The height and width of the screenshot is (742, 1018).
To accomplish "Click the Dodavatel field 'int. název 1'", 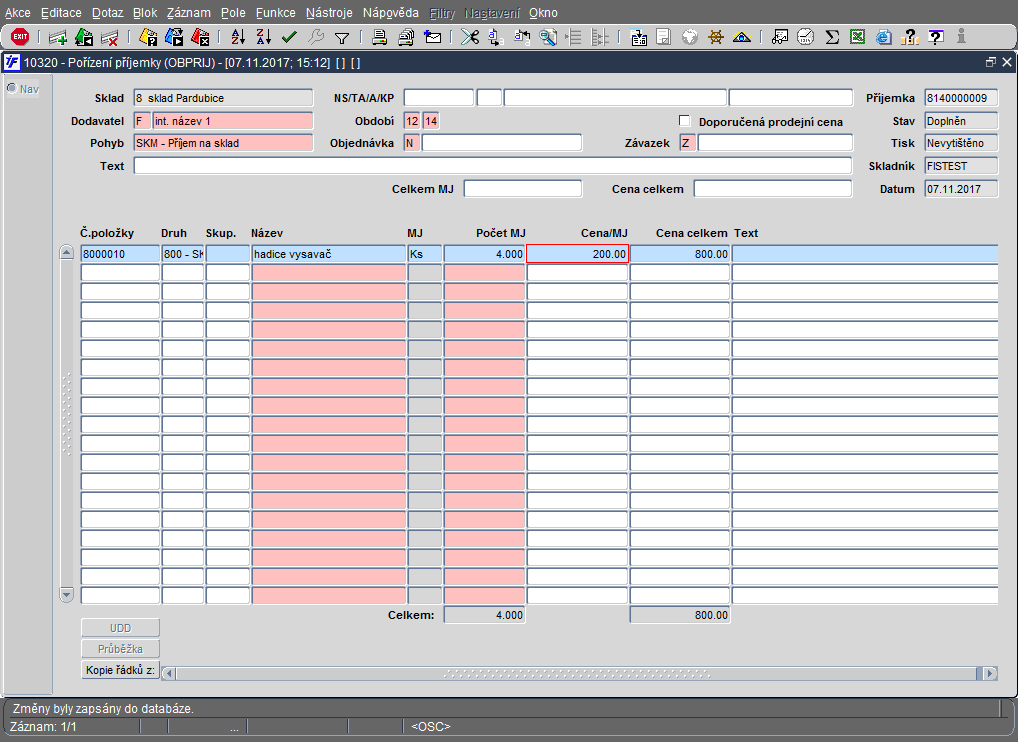I will (x=232, y=121).
